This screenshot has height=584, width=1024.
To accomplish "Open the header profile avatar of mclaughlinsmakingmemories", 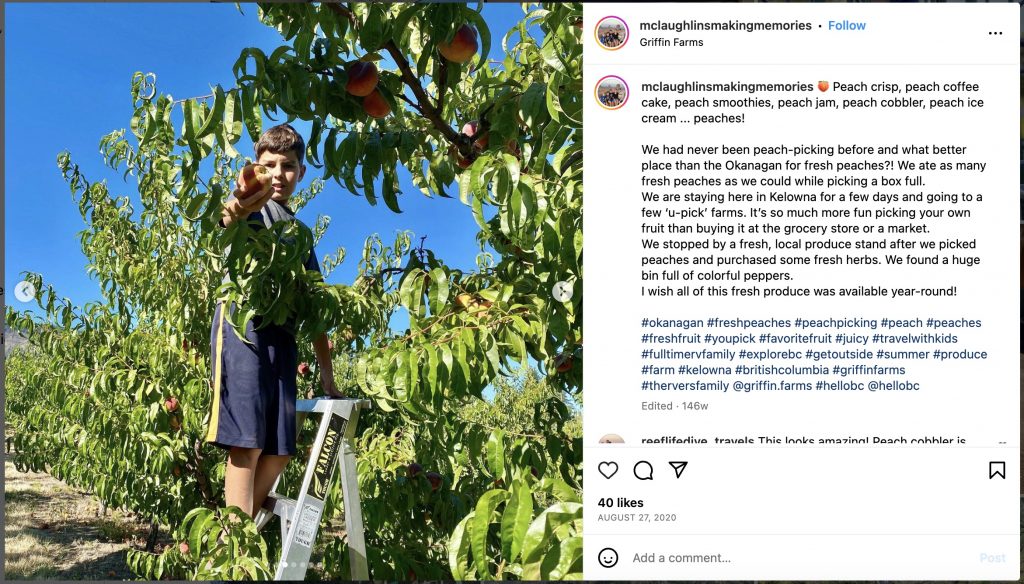I will [x=612, y=33].
